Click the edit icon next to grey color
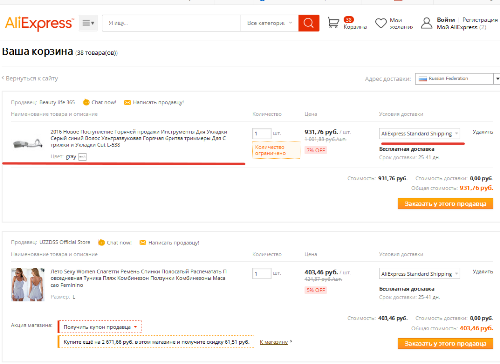 tap(82, 157)
